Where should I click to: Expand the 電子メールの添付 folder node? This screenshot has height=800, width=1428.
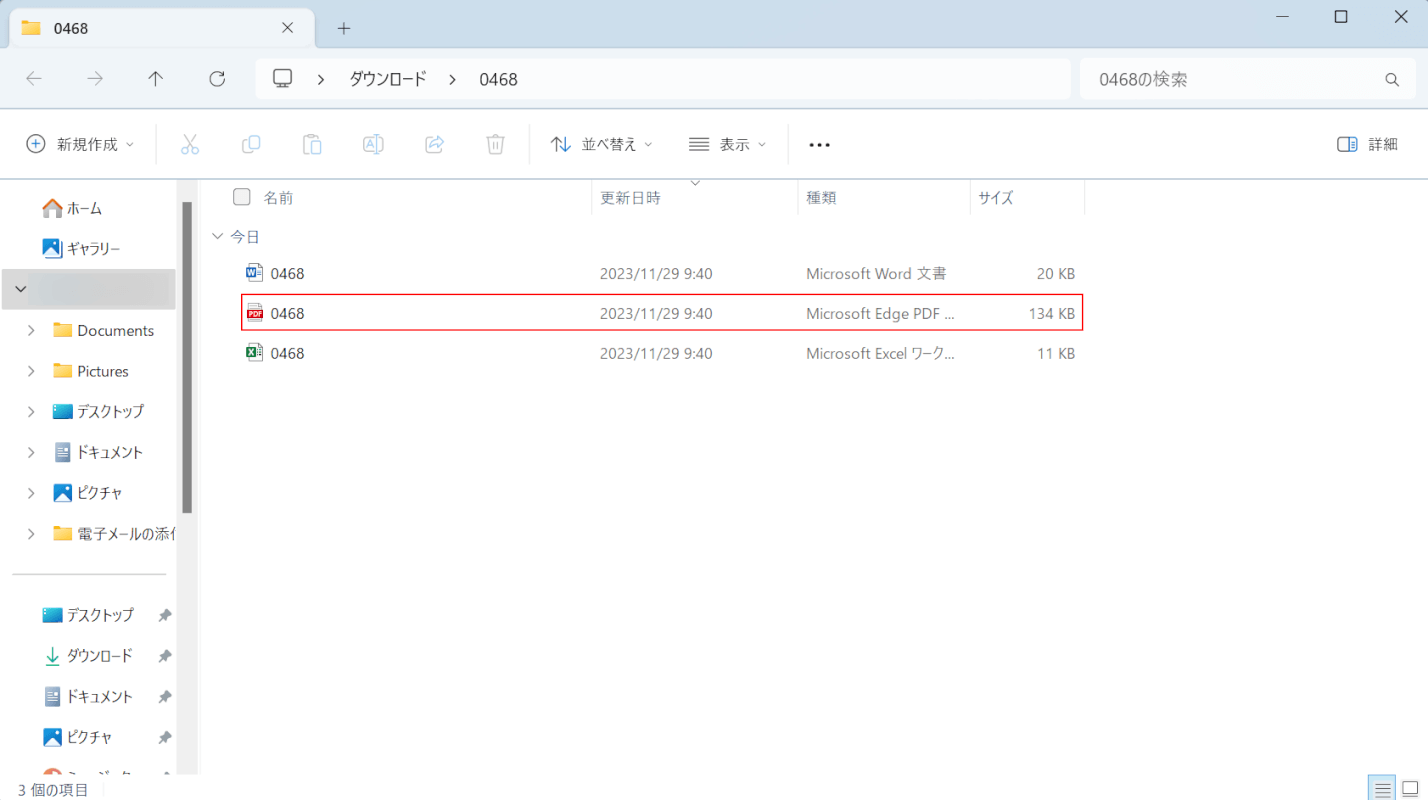pyautogui.click(x=31, y=533)
